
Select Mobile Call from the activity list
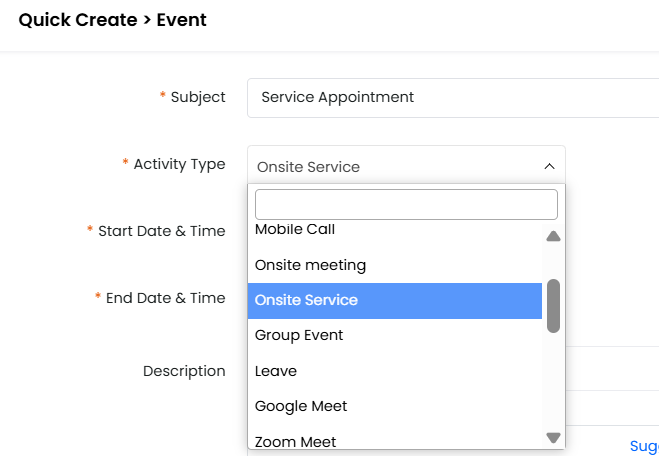tap(295, 230)
